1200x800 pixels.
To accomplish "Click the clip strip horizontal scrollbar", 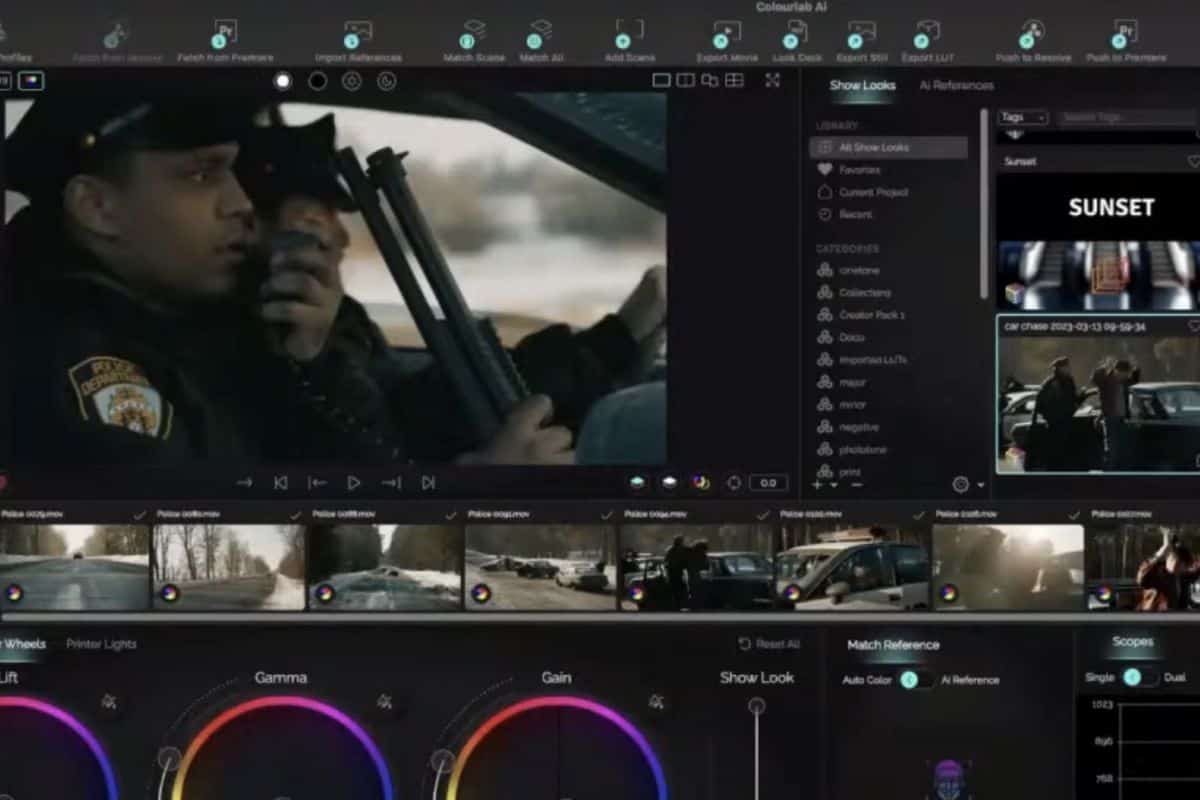I will (x=600, y=618).
